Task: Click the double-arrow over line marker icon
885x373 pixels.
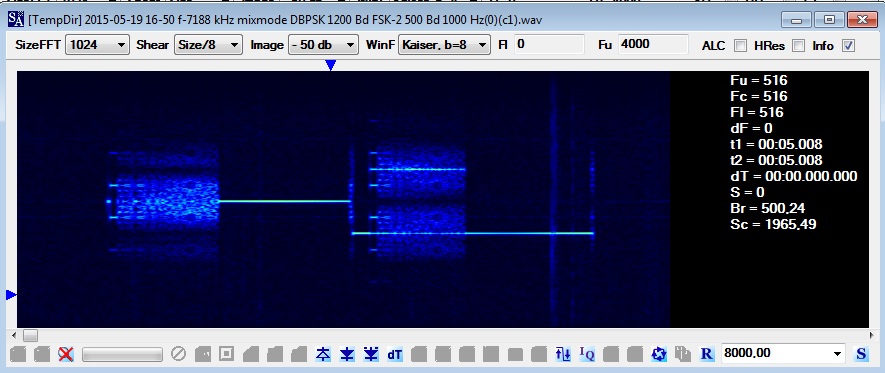Action: (371, 354)
